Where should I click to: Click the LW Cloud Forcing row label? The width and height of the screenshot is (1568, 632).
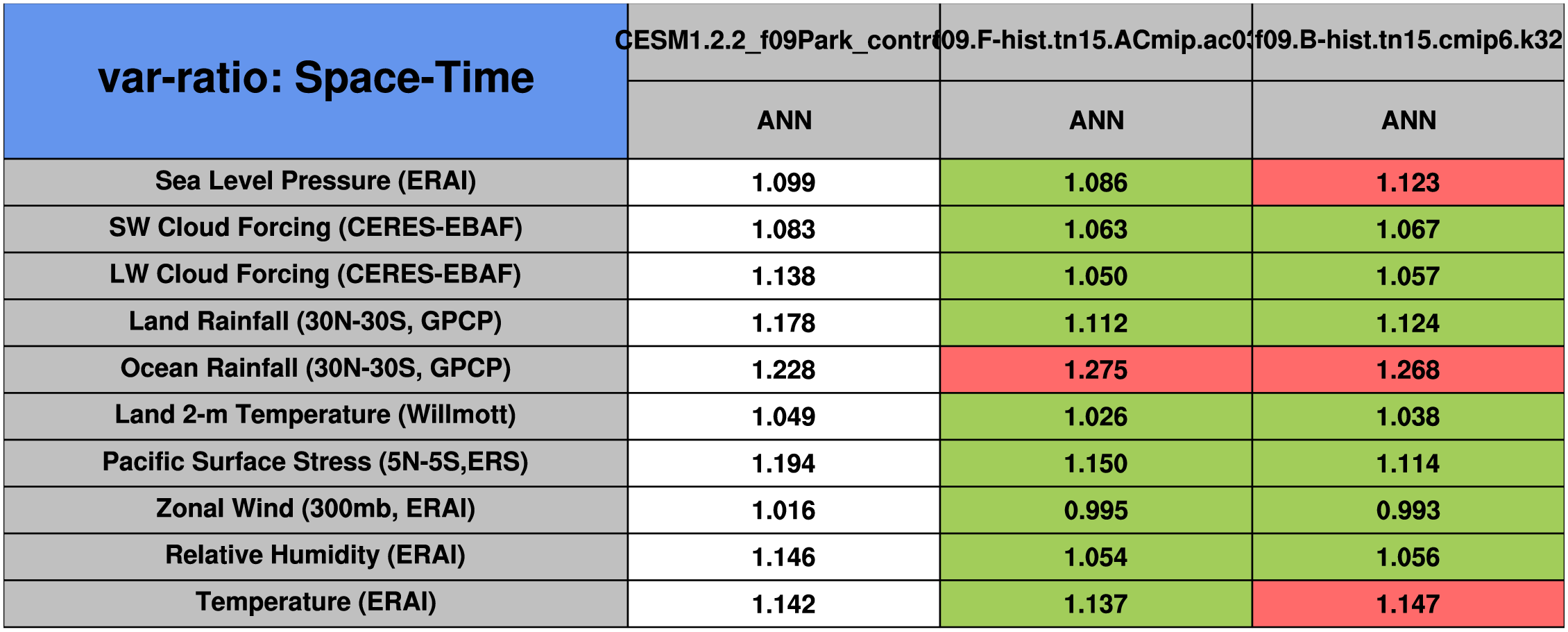click(x=316, y=275)
